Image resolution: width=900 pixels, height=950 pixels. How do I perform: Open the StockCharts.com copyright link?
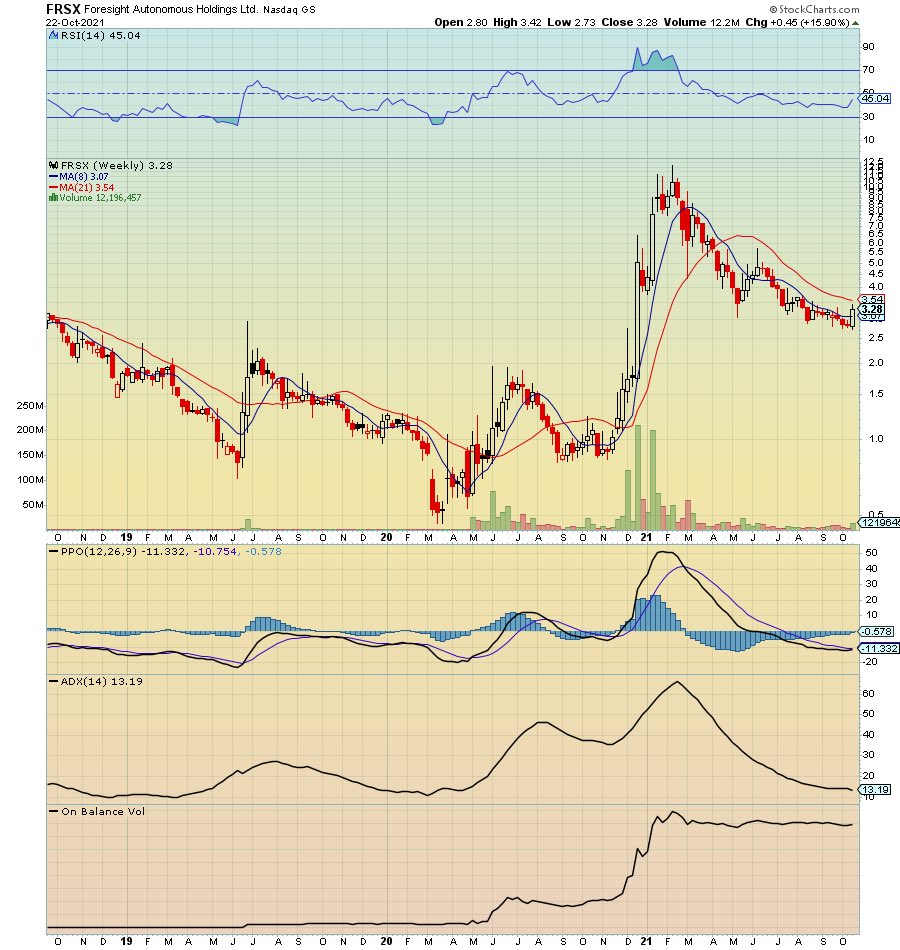[815, 9]
